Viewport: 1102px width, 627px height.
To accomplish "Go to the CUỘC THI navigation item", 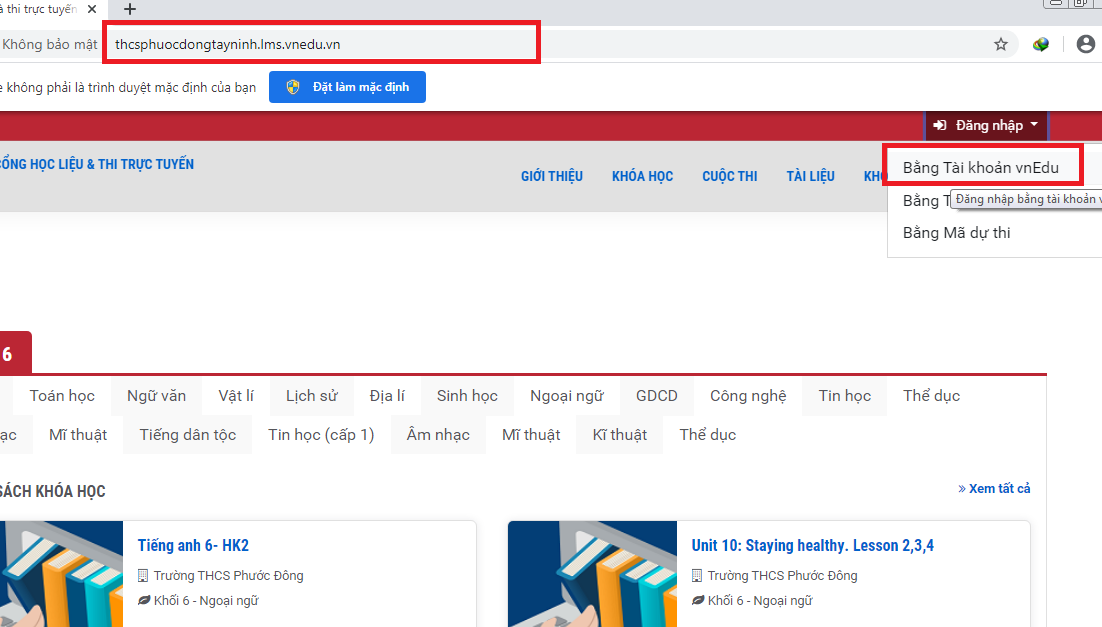I will pyautogui.click(x=729, y=176).
